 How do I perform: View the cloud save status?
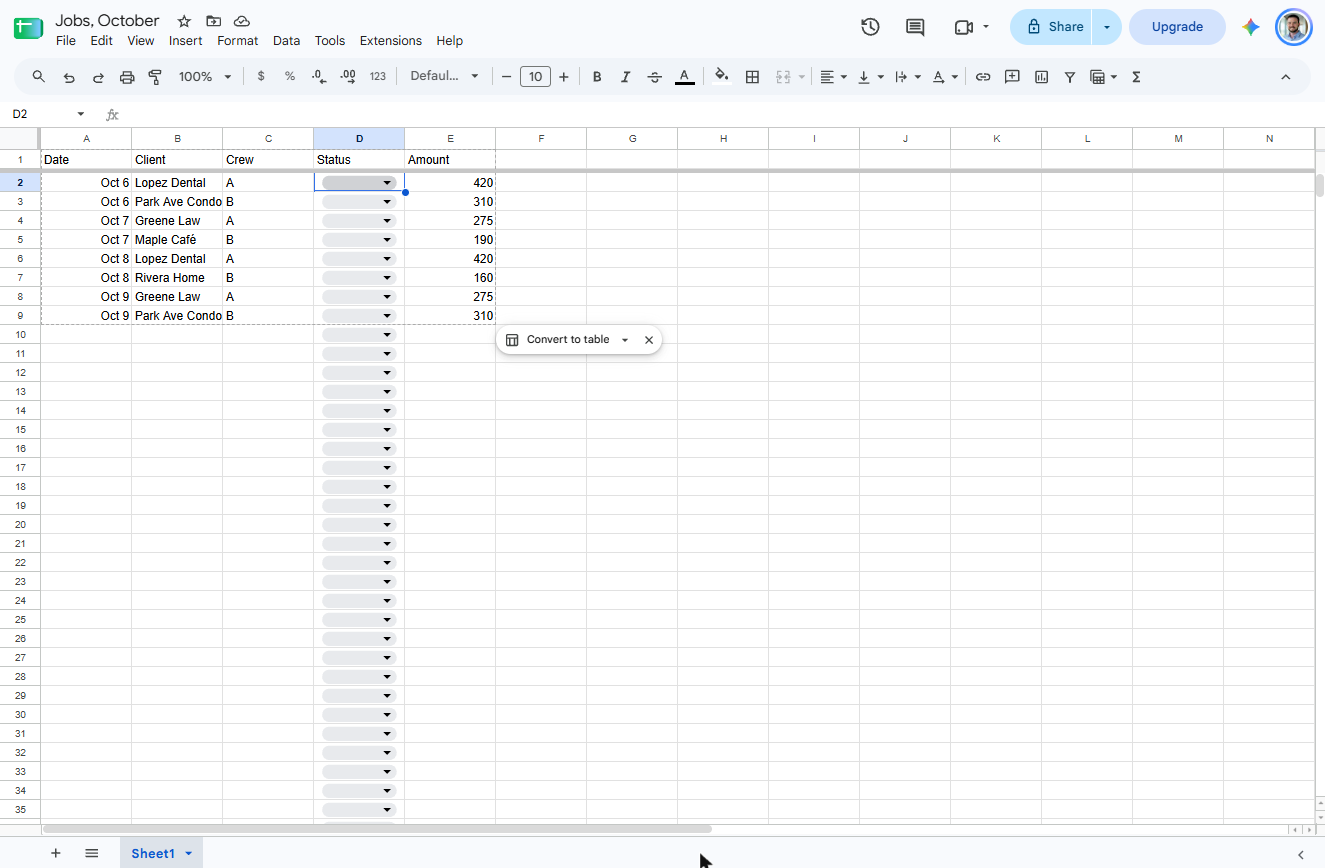(x=242, y=21)
